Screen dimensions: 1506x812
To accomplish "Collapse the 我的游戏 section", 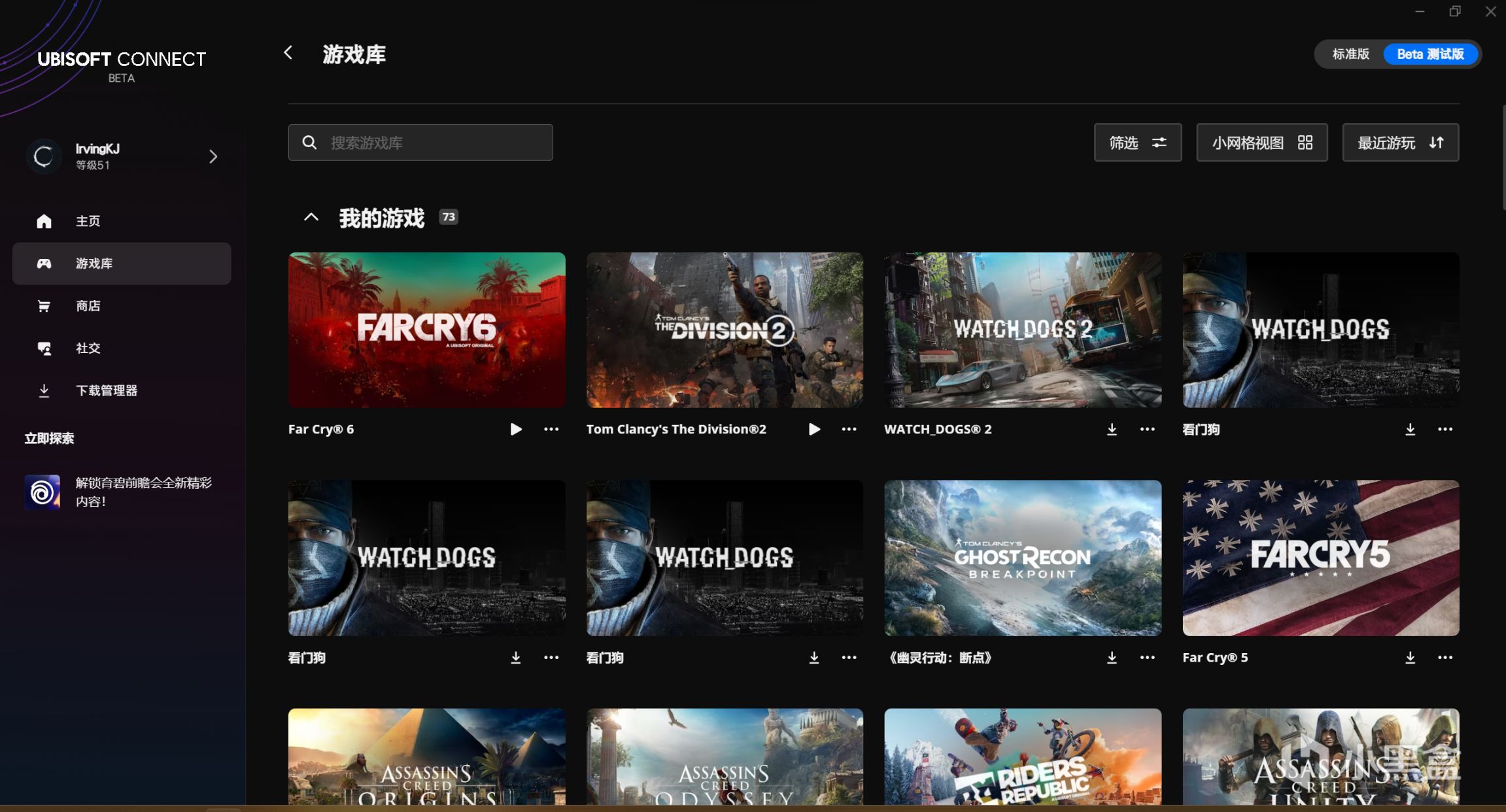I will 311,217.
